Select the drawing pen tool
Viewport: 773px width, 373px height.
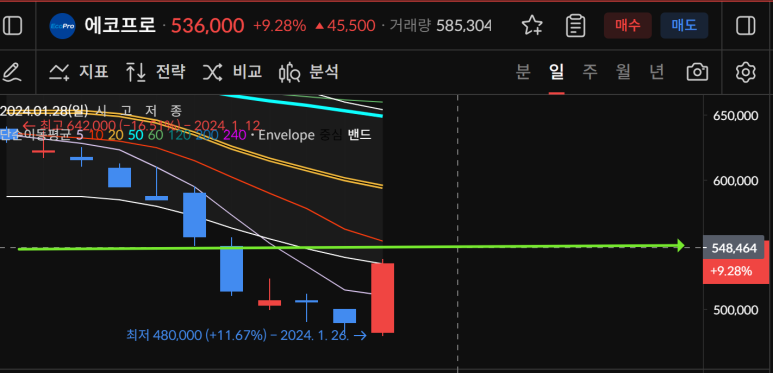(x=12, y=72)
